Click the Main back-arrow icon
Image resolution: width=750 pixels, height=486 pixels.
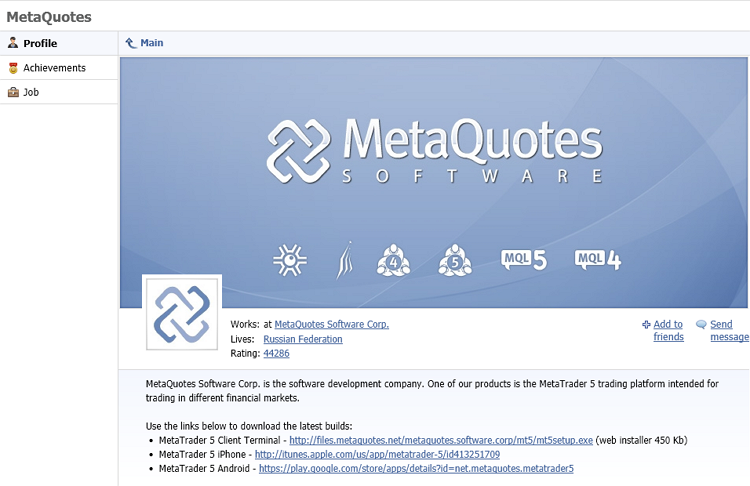pos(131,43)
